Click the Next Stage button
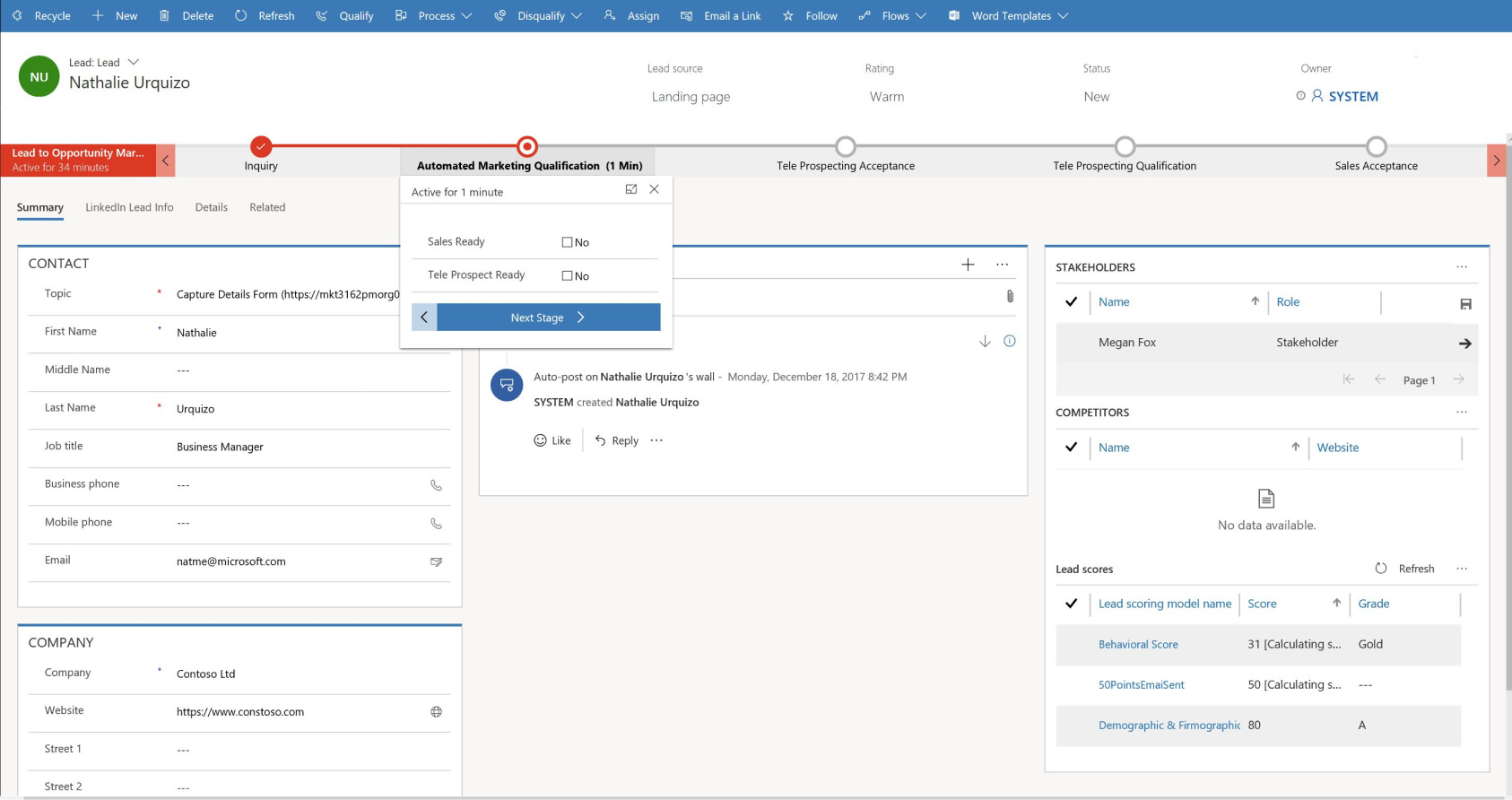 pos(549,317)
